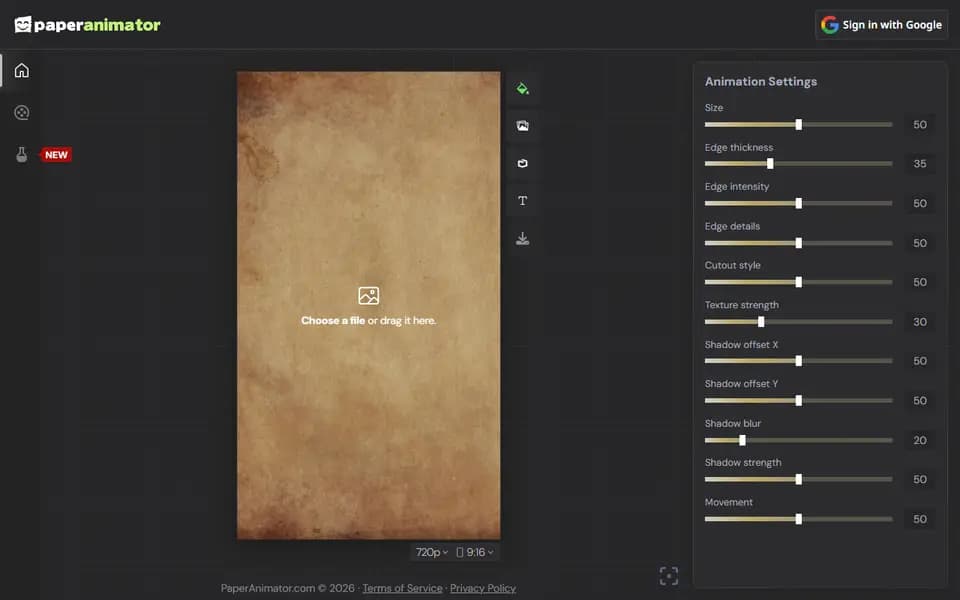
Task: Click the Size value field 50
Action: click(x=920, y=124)
